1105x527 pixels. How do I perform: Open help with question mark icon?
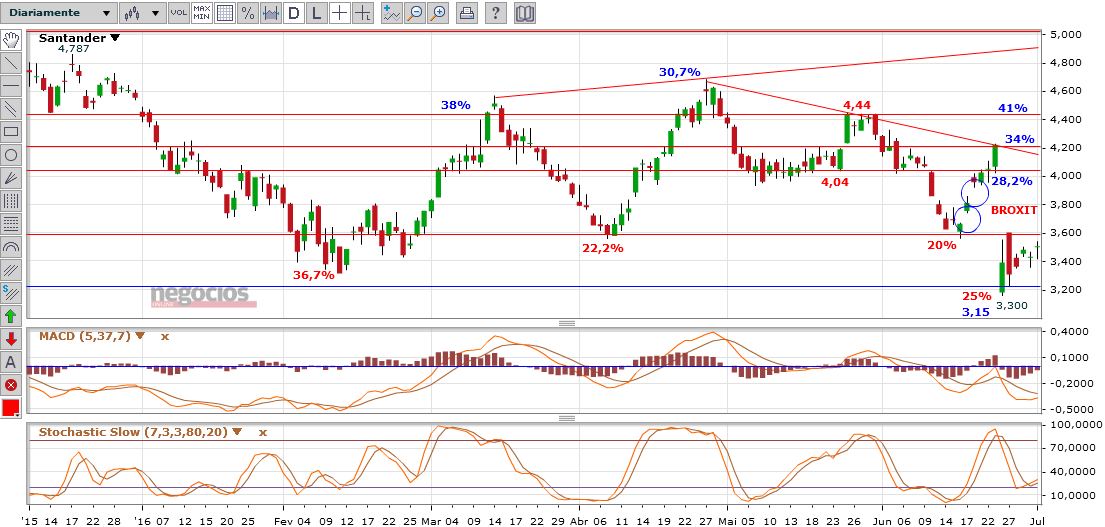[495, 12]
